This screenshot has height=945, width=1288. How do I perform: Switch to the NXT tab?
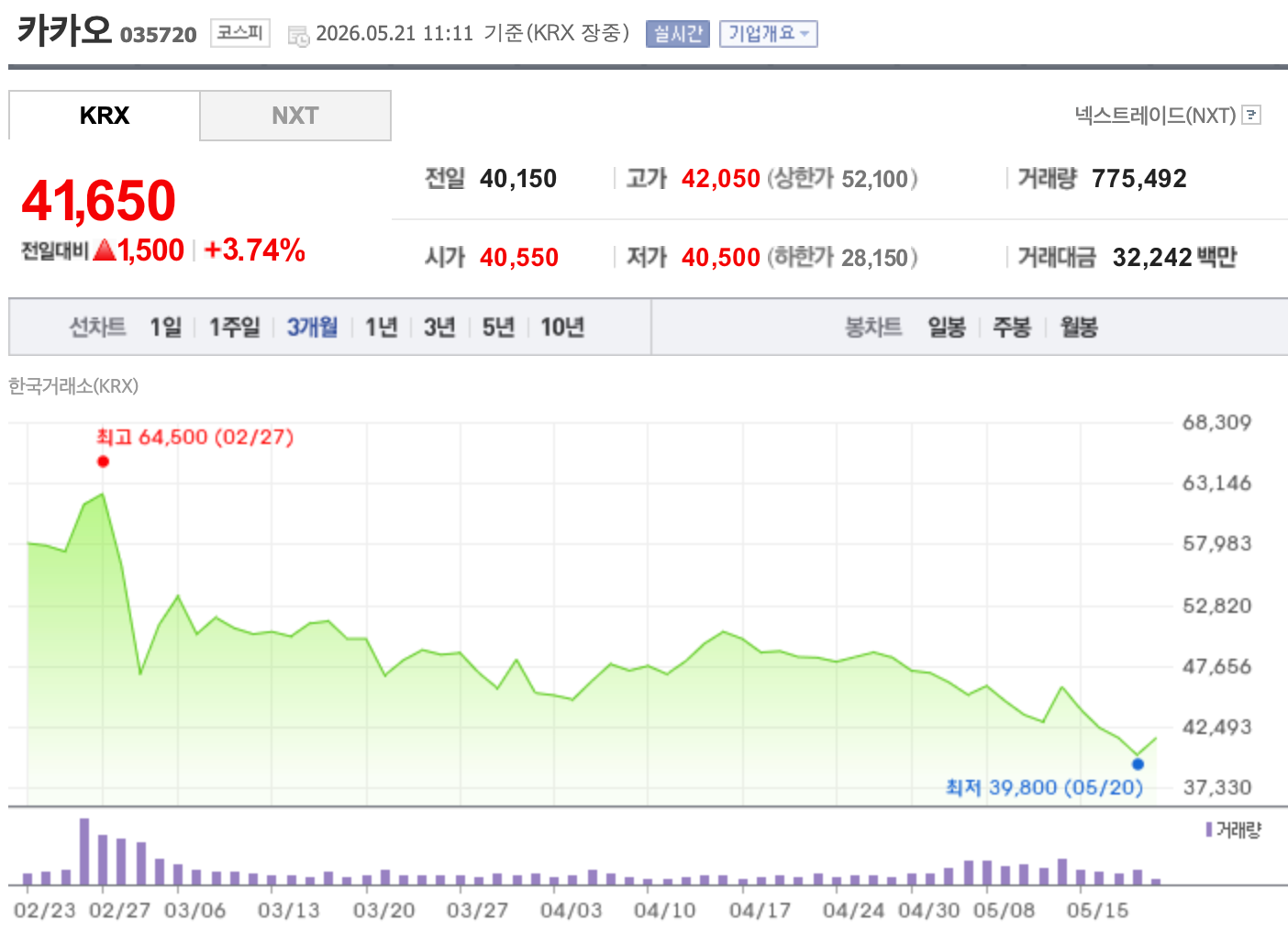pyautogui.click(x=295, y=116)
